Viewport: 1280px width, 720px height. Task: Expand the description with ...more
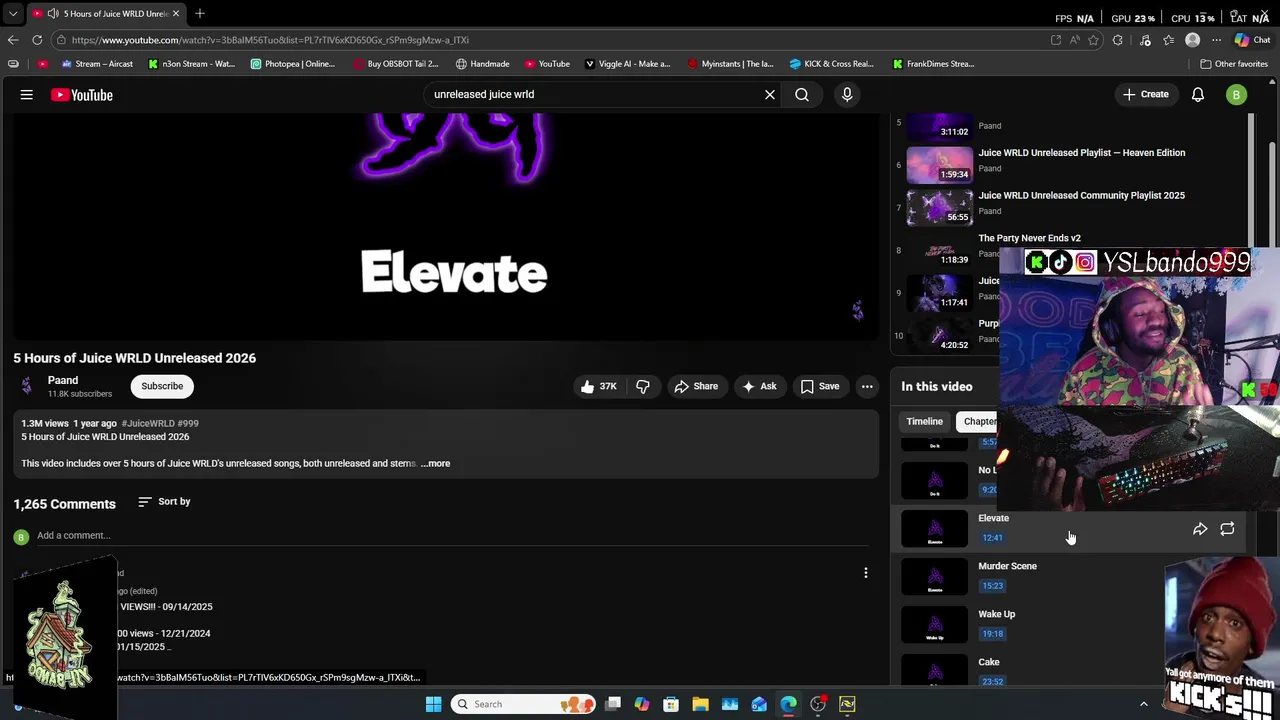click(x=436, y=464)
